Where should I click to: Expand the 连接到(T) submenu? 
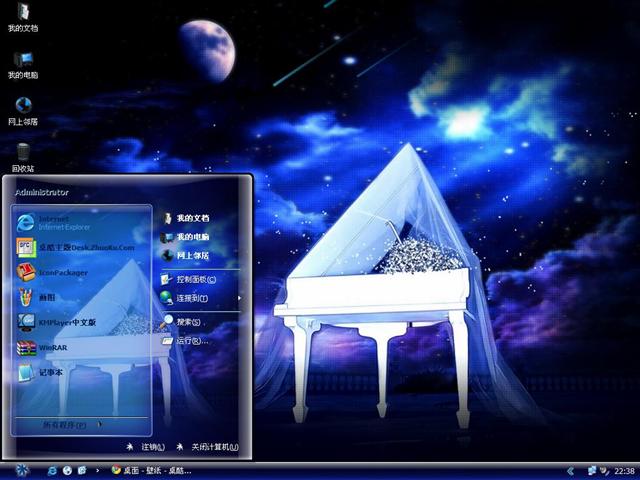(200, 298)
